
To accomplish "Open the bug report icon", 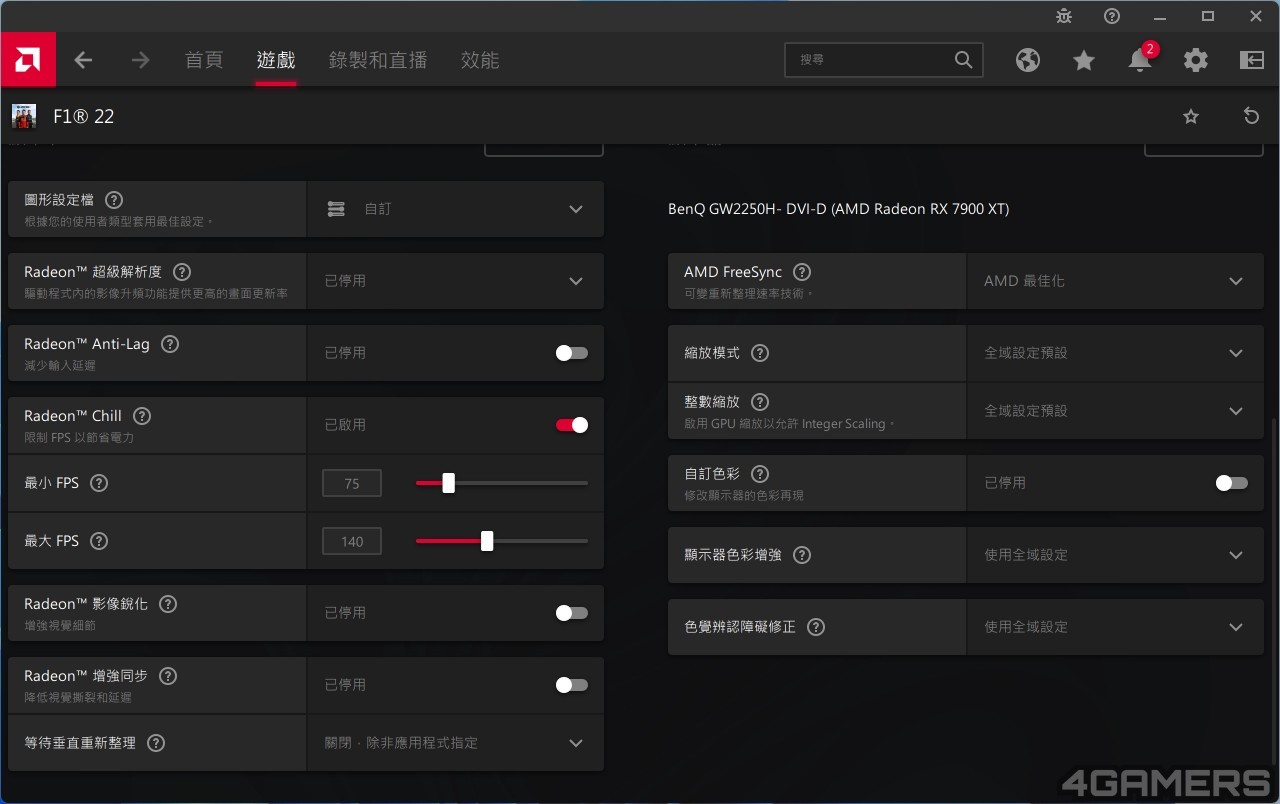I will [1064, 16].
